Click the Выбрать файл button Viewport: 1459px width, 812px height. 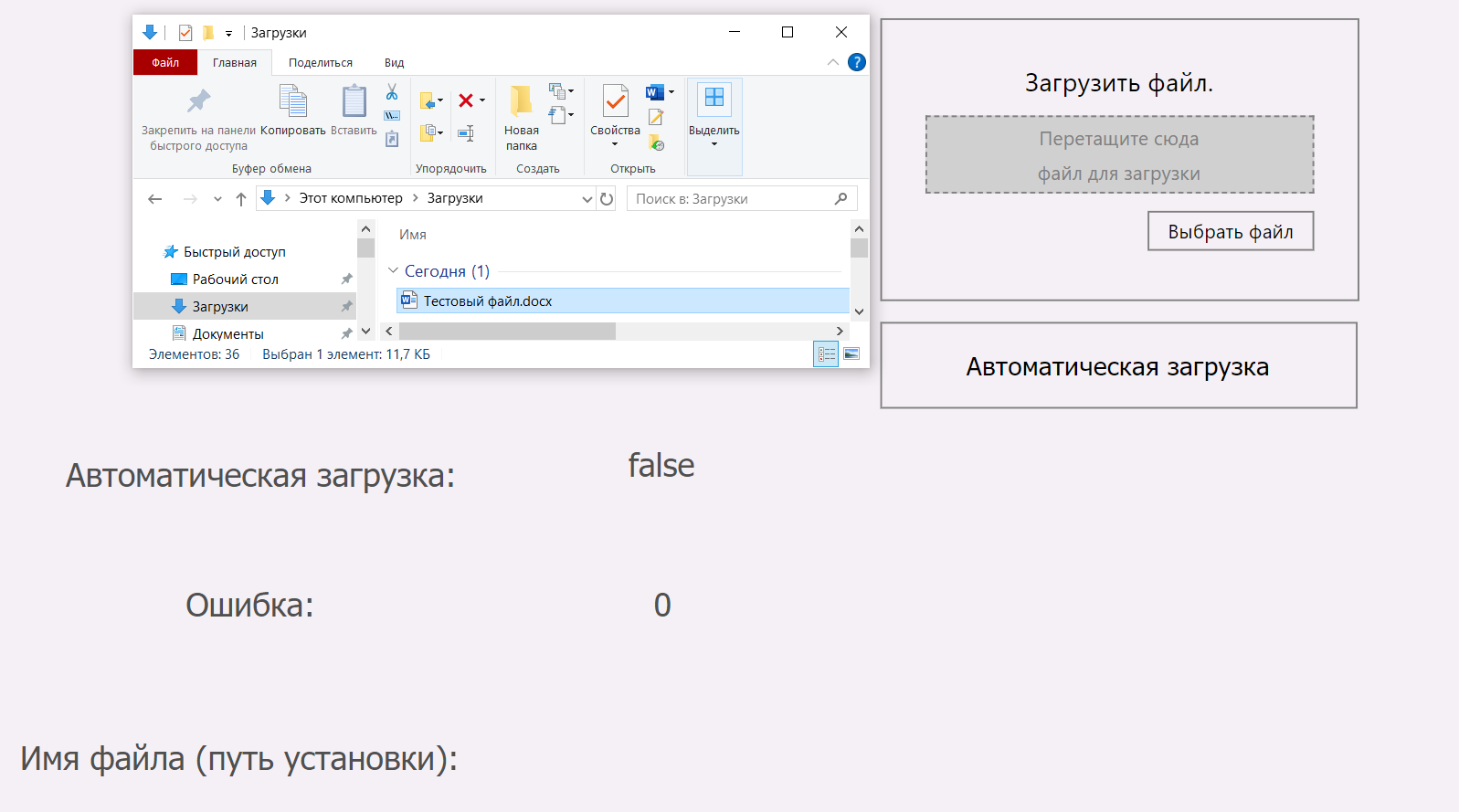tap(1231, 231)
